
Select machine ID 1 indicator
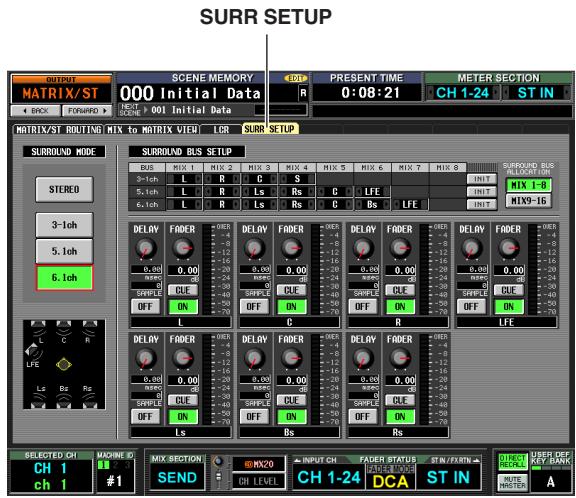103,465
